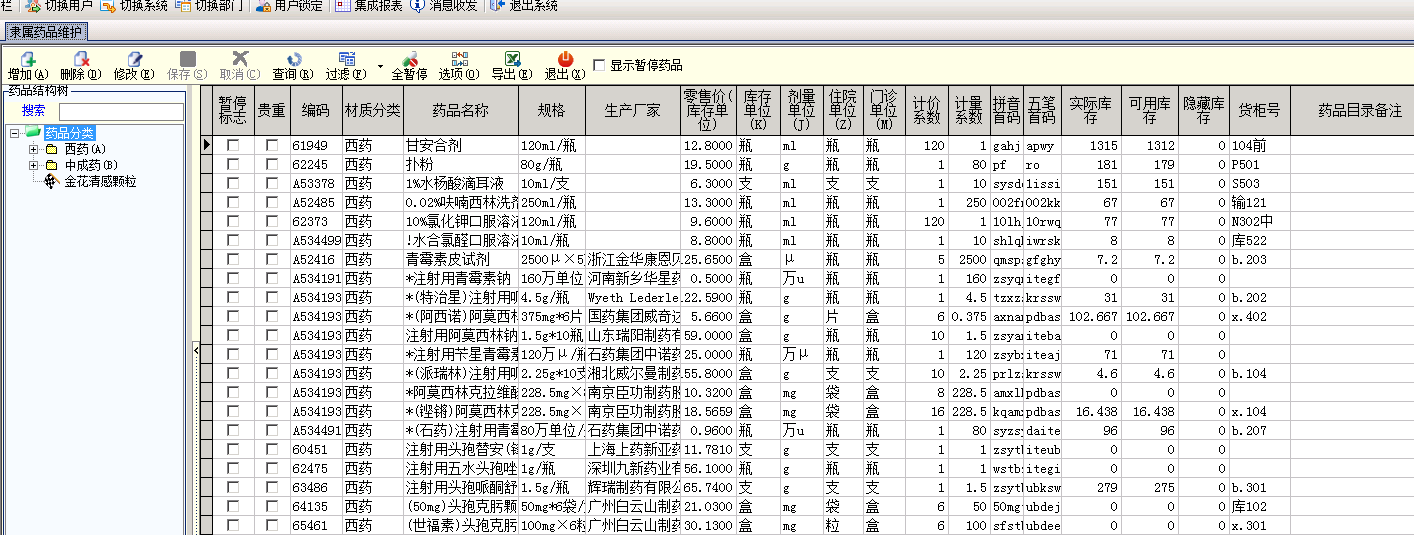1414x535 pixels.
Task: Click the blue 搜索 search link
Action: (x=34, y=111)
